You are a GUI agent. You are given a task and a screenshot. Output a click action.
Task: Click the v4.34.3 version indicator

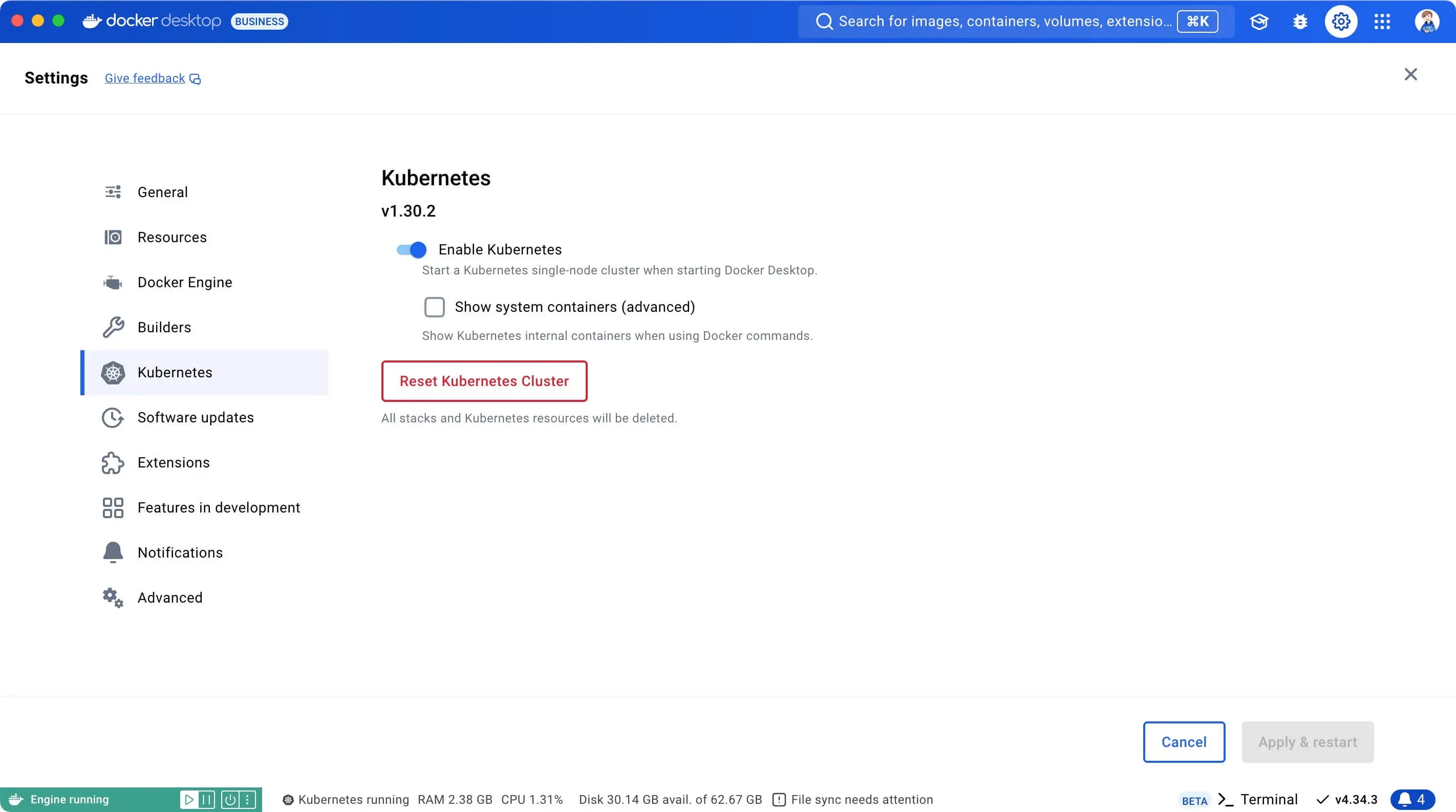click(x=1347, y=800)
